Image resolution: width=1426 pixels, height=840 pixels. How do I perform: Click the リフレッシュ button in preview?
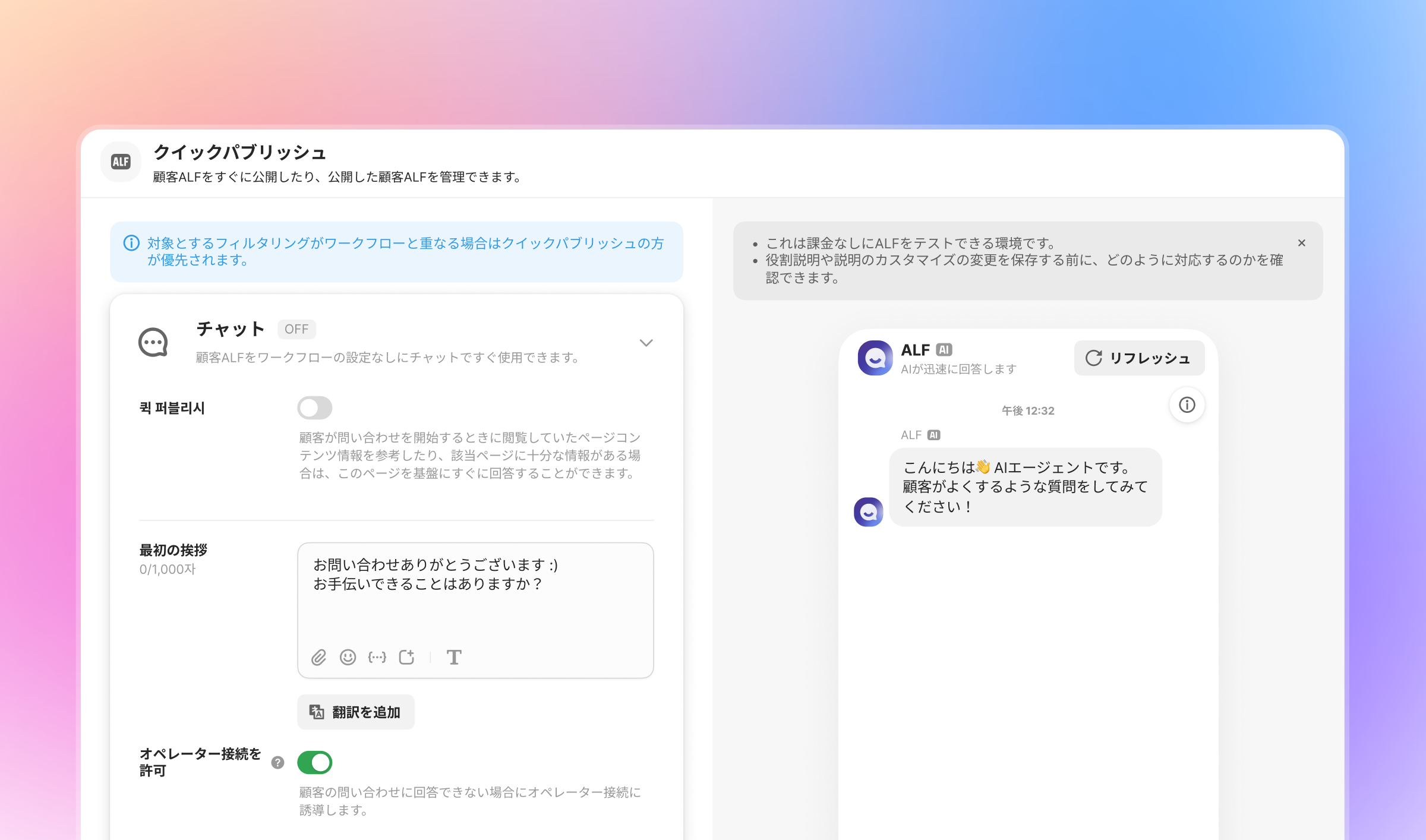1138,358
